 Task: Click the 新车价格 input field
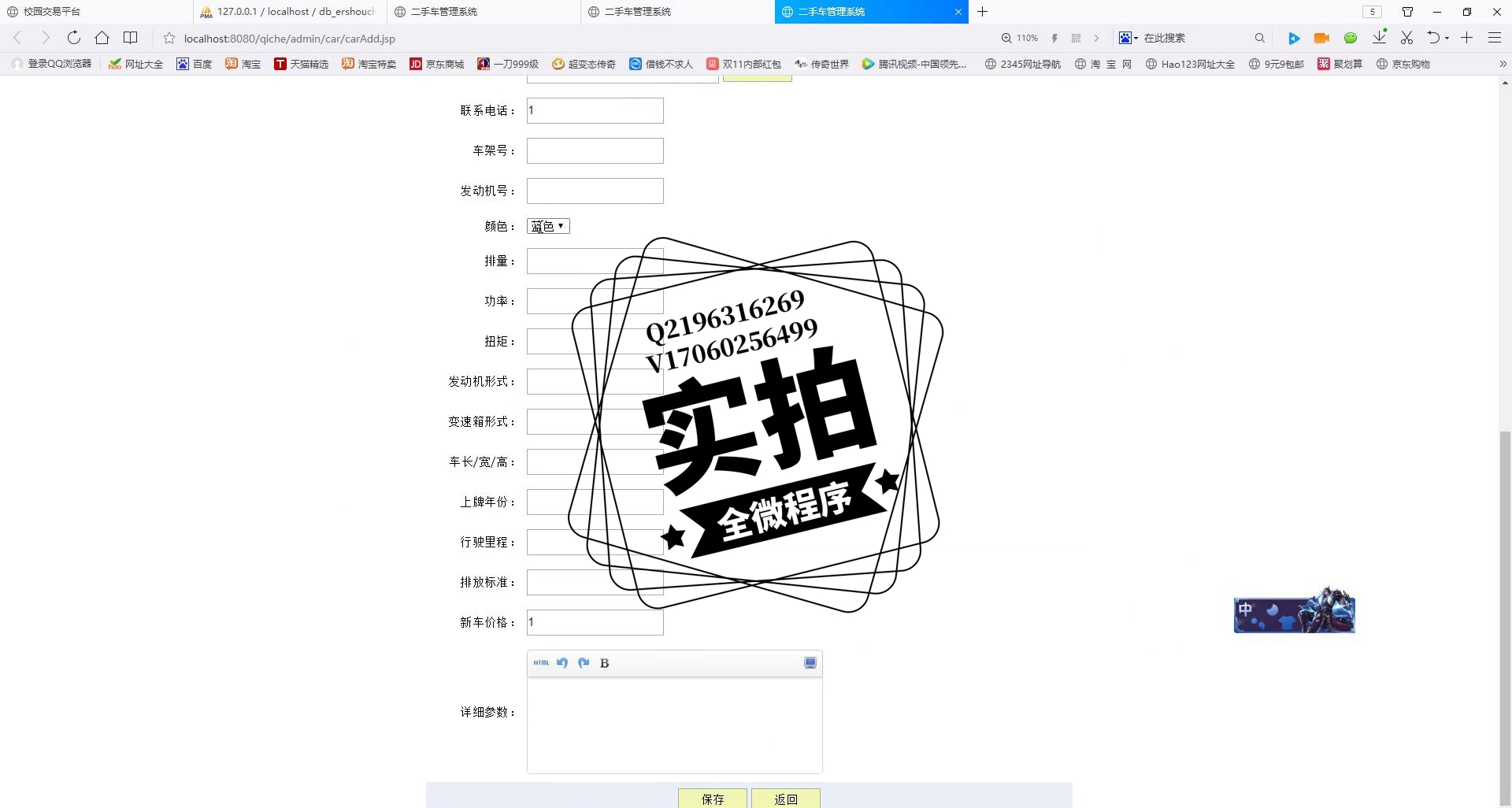click(595, 622)
